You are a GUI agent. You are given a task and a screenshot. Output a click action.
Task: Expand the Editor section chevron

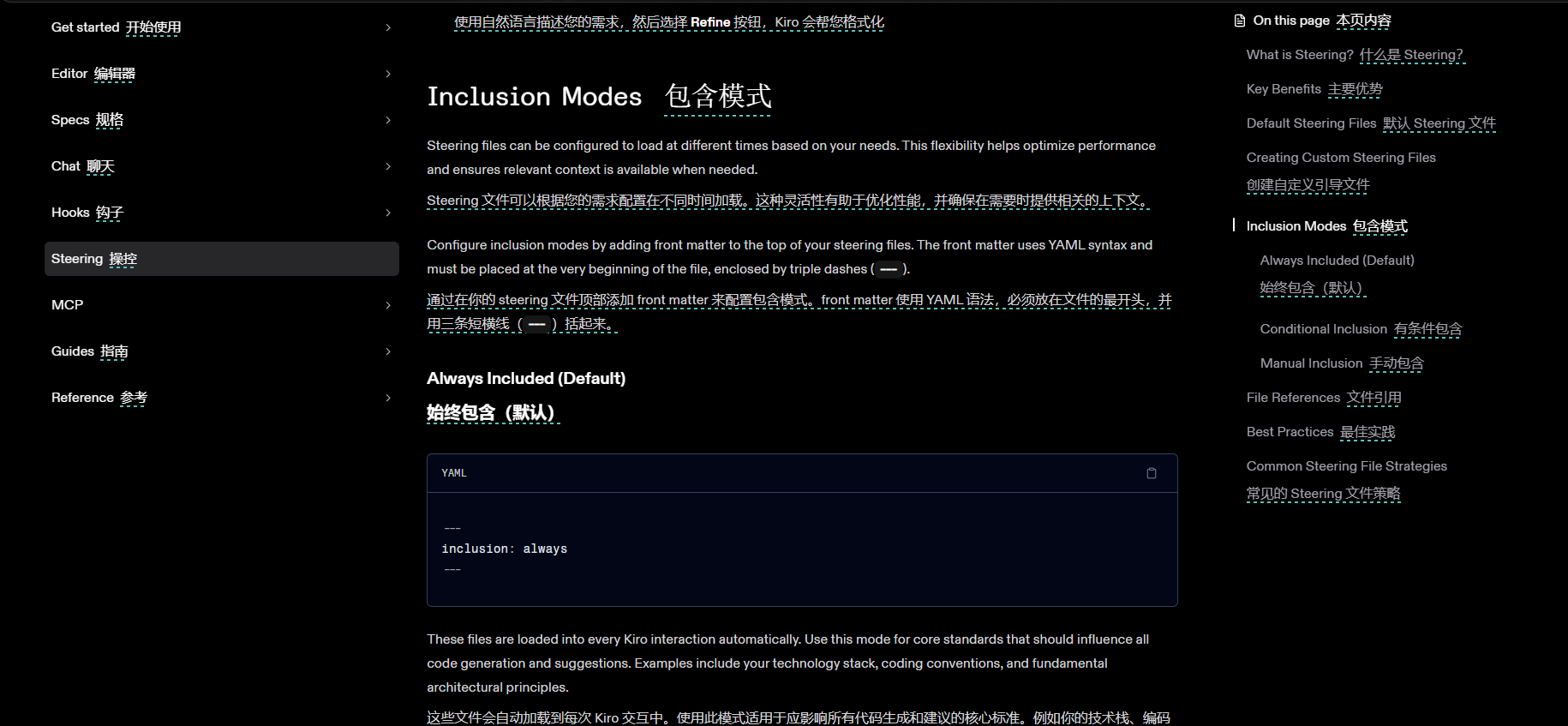[388, 74]
